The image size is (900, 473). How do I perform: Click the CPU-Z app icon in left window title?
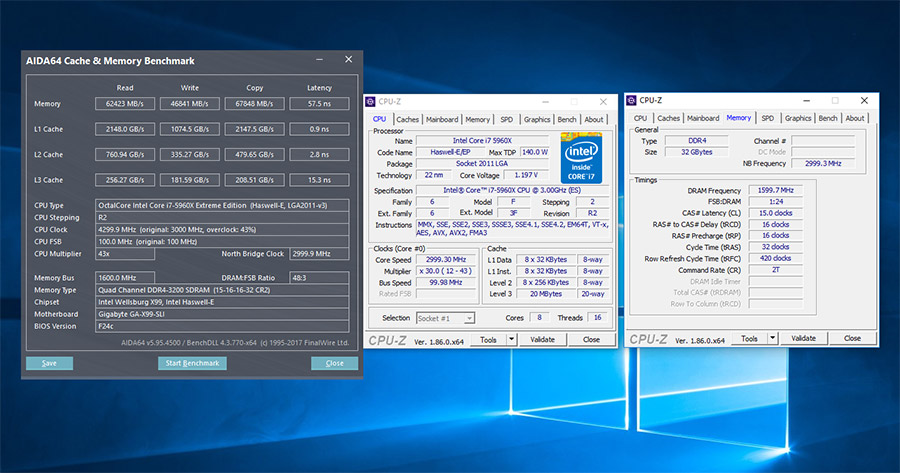(370, 102)
